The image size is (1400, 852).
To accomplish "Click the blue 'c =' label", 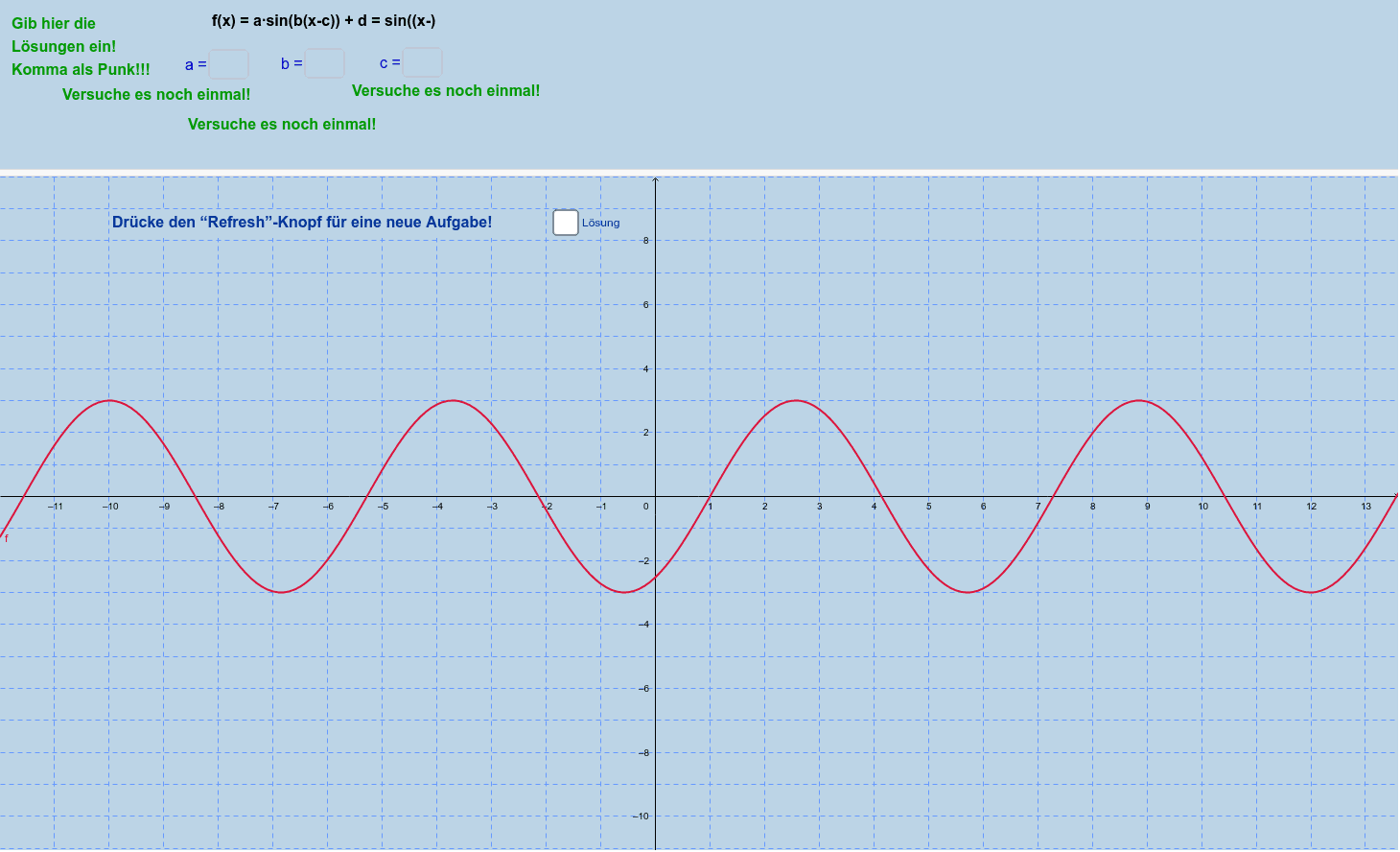I will [389, 63].
